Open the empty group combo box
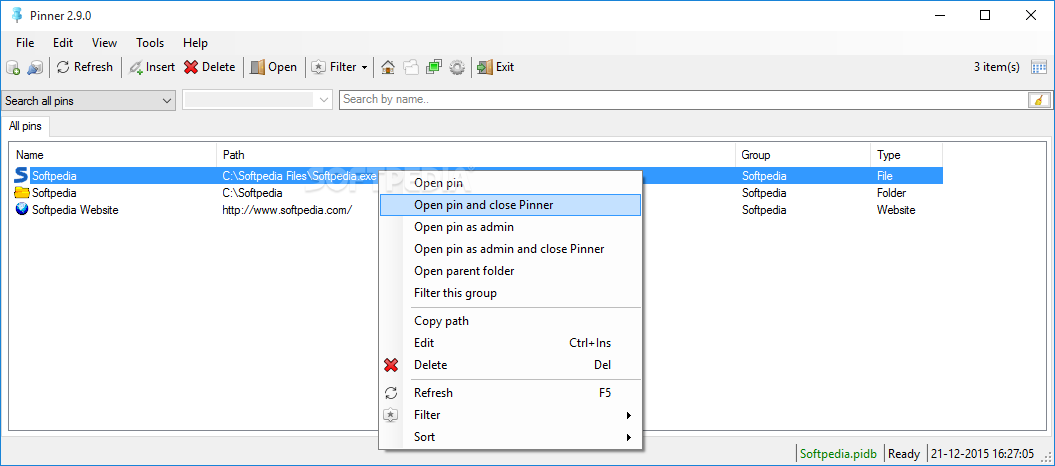The height and width of the screenshot is (466, 1055). [x=258, y=100]
